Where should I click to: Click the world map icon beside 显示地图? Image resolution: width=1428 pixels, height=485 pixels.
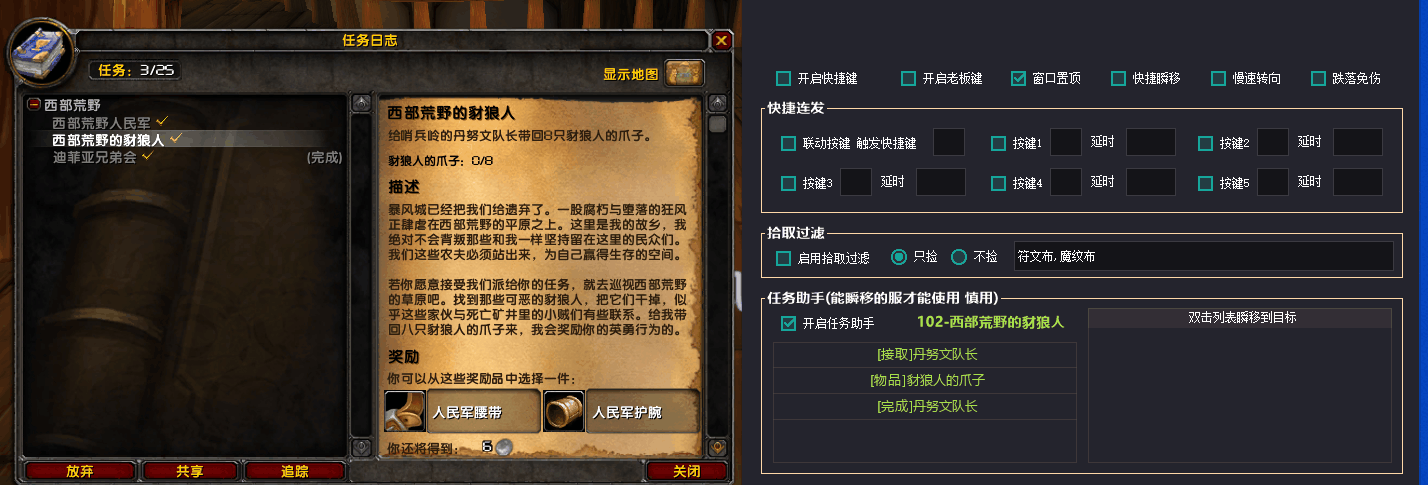(x=684, y=74)
